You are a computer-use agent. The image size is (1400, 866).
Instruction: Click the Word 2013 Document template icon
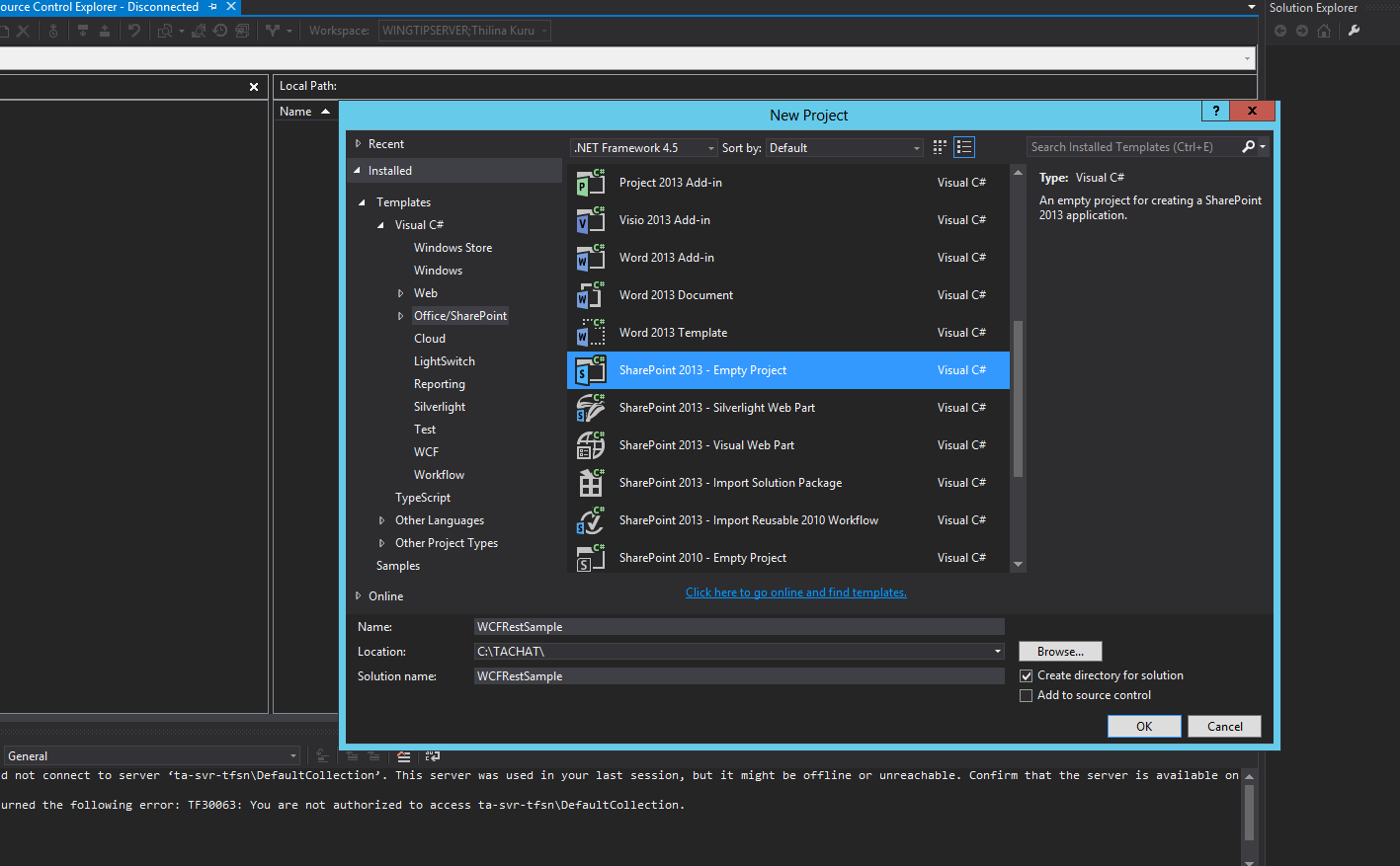tap(591, 294)
